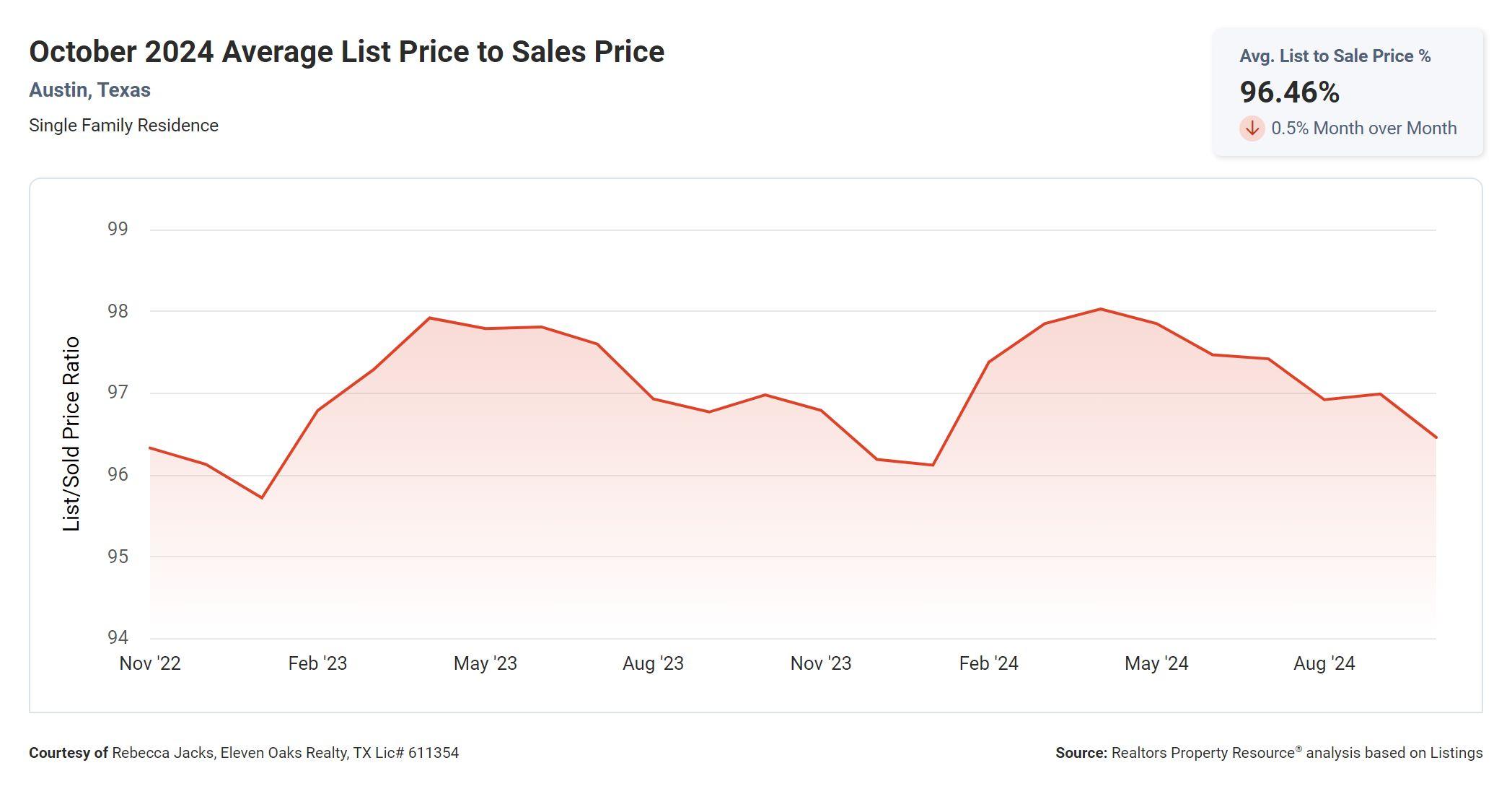
Task: Click the List/Sold Price Ratio axis title
Action: (71, 434)
